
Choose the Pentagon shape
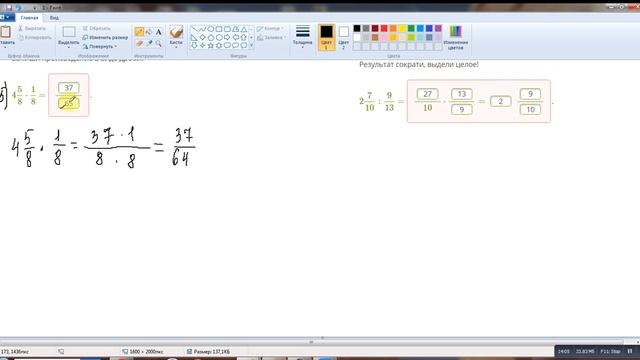click(x=211, y=37)
